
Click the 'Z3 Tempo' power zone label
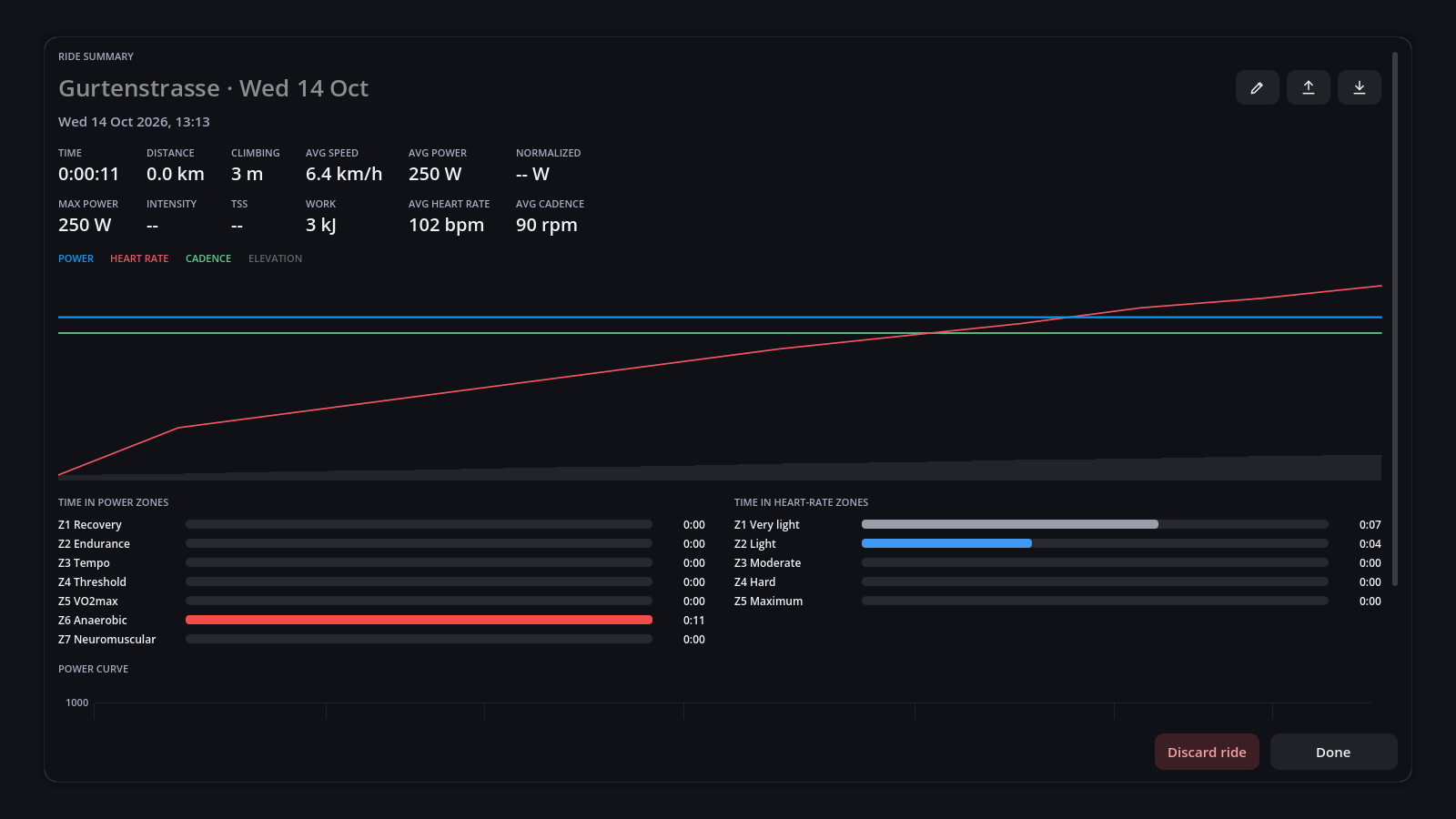84,563
